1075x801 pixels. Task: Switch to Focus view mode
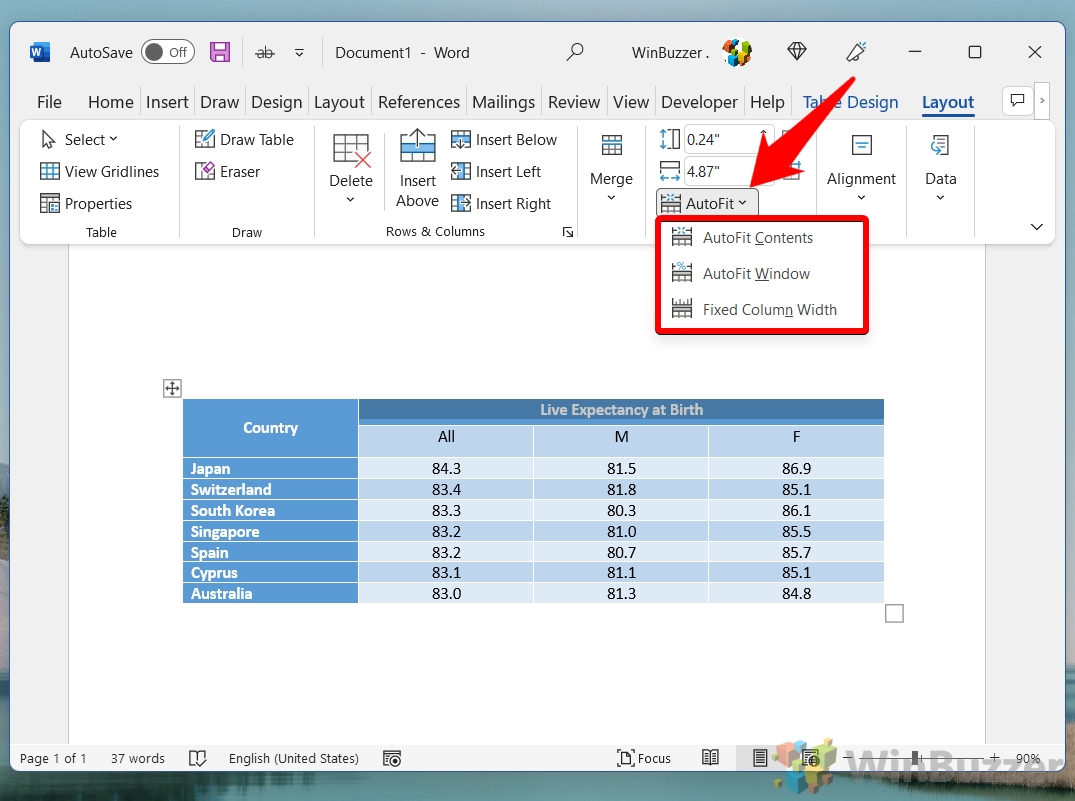(x=644, y=758)
